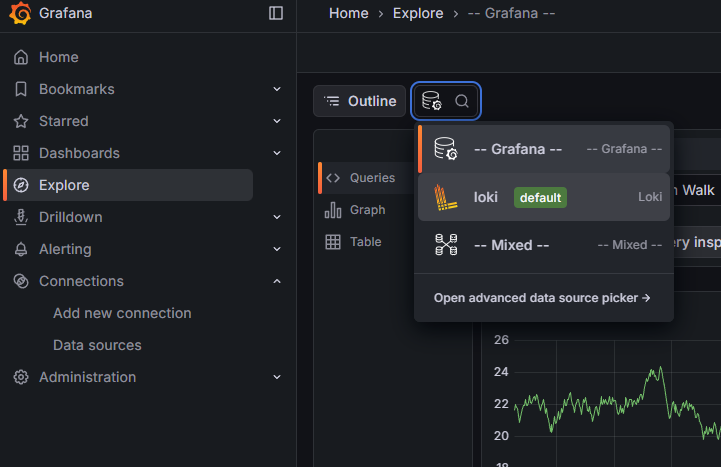
Task: Click the Bookmarks icon in sidebar
Action: pos(21,89)
